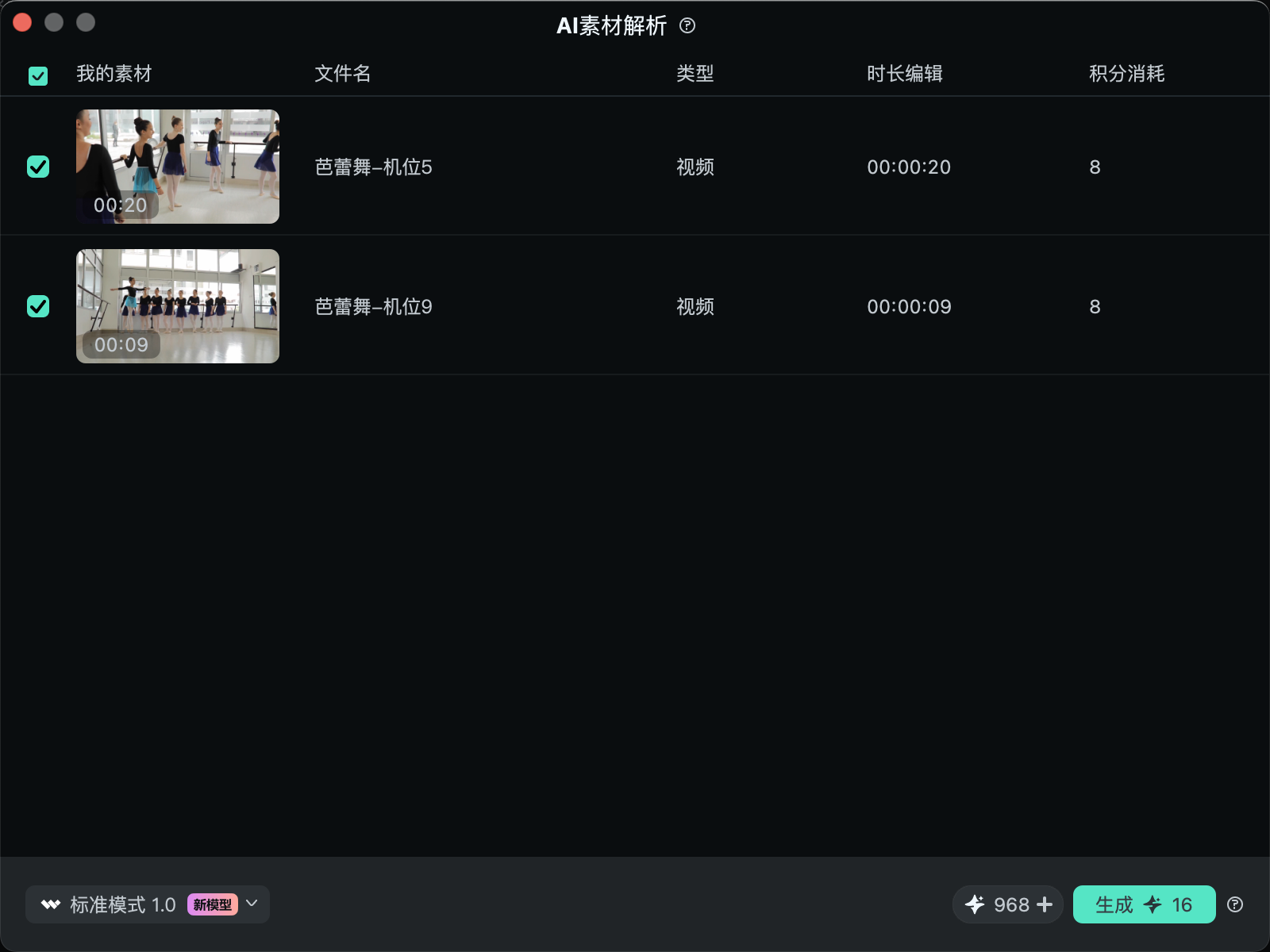The width and height of the screenshot is (1270, 952).
Task: Uncheck the 芭蕾舞-机位5 row checkbox
Action: tap(38, 167)
